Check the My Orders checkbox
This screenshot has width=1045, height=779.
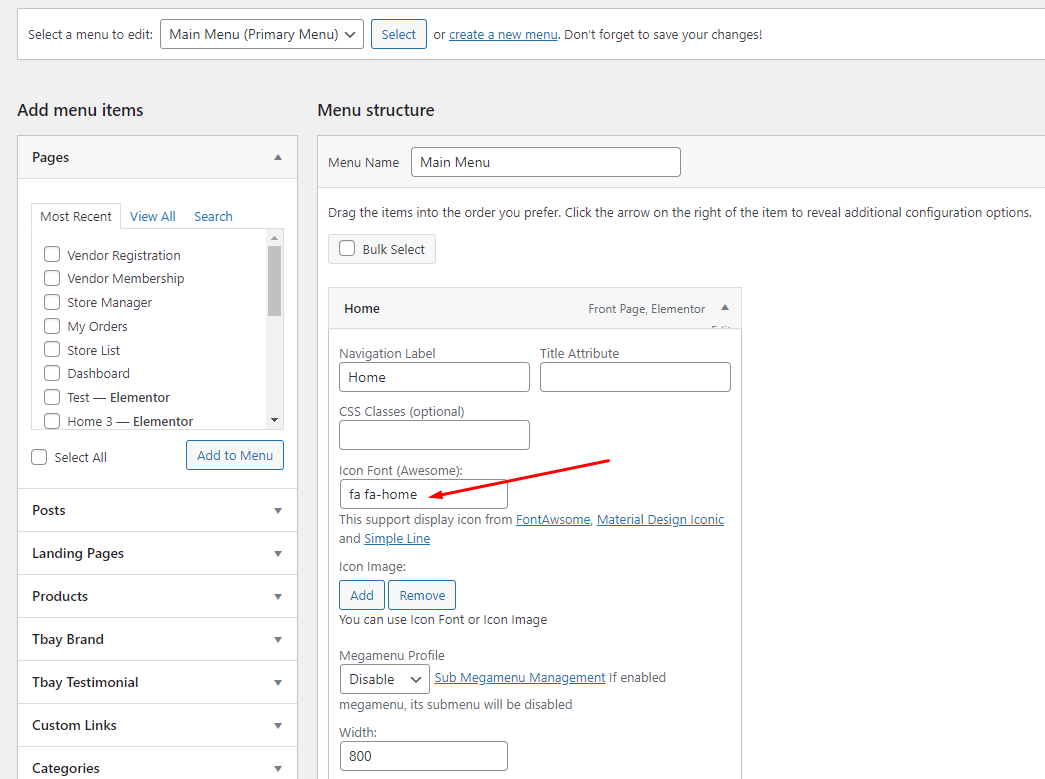(52, 326)
